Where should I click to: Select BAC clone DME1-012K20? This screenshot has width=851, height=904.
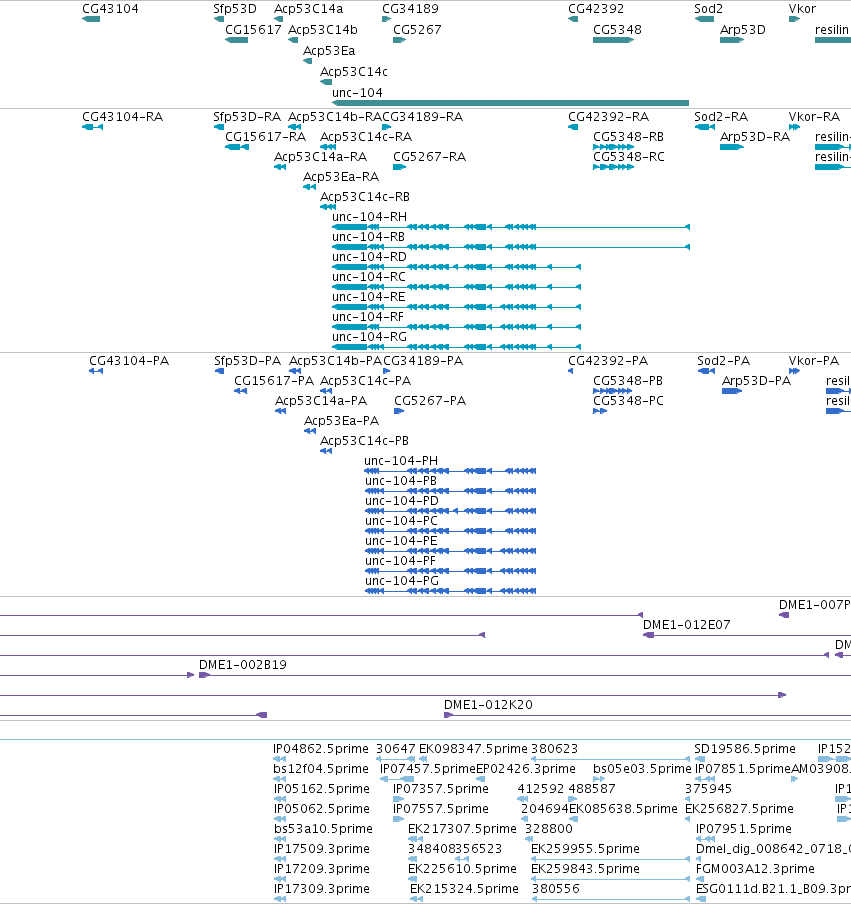pyautogui.click(x=647, y=715)
